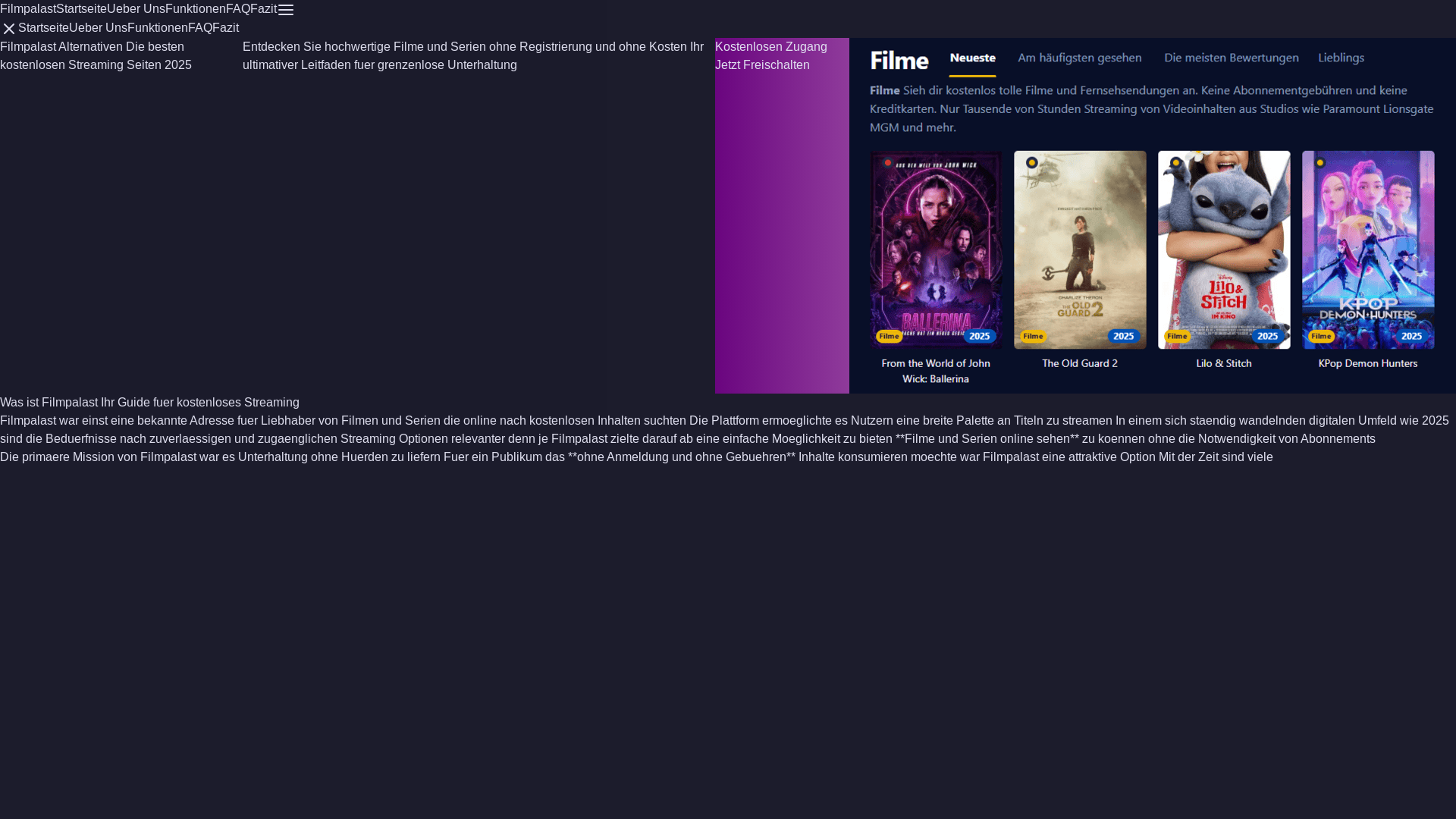This screenshot has height=819, width=1456.
Task: Click the 2025 badge on Ballerina poster
Action: 980,336
